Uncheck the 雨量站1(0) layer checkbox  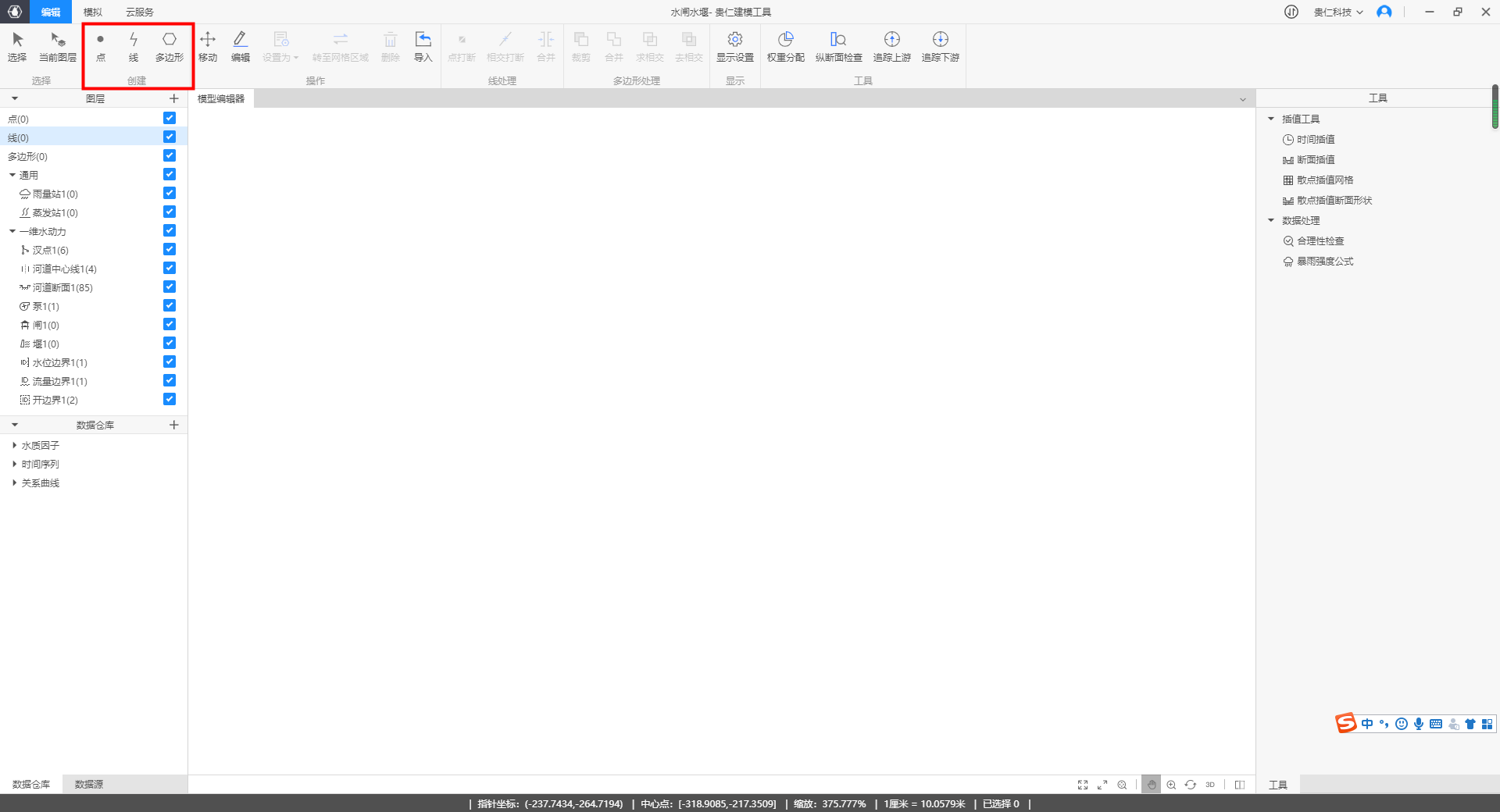pyautogui.click(x=170, y=193)
